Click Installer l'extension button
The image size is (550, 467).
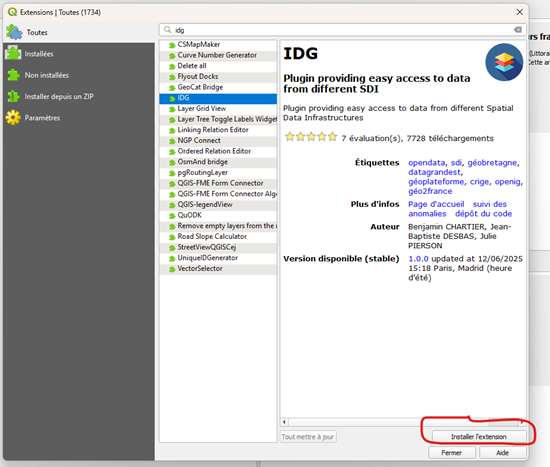479,437
